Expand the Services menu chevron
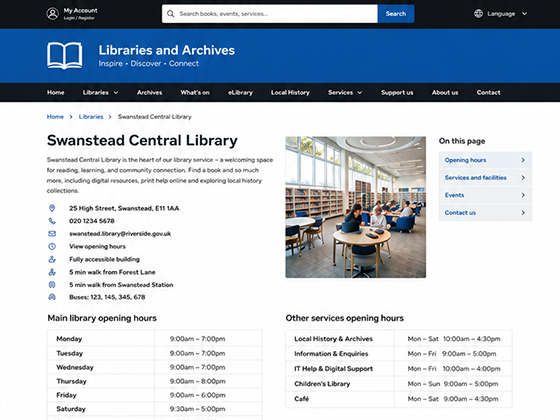 coord(360,93)
